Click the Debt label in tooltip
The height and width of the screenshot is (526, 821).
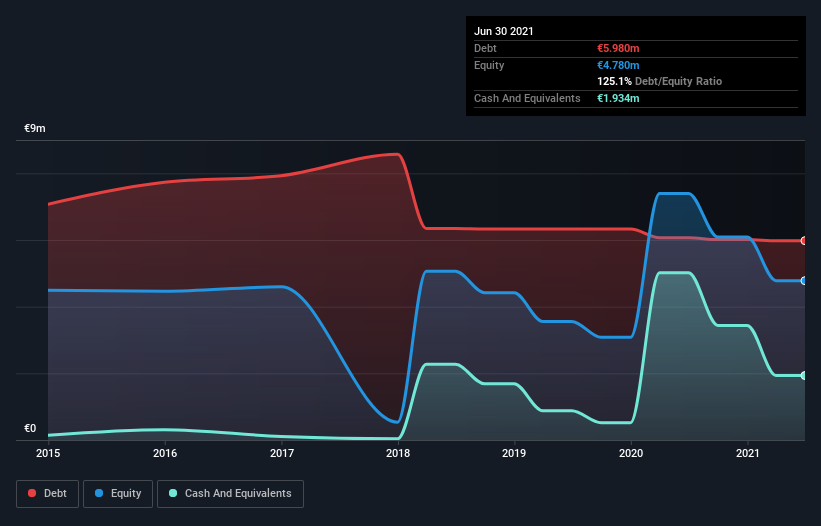click(485, 48)
